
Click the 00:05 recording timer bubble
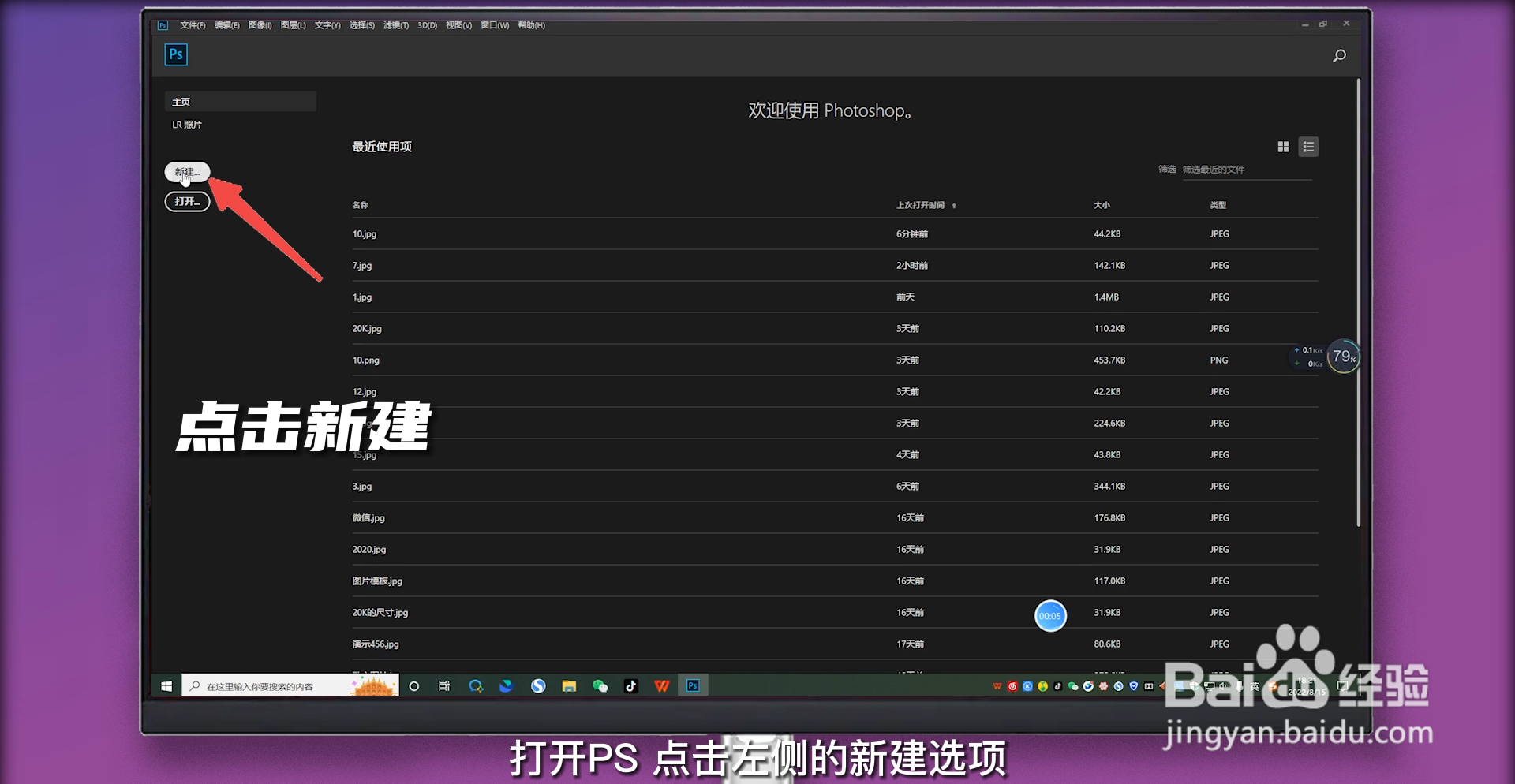click(x=1050, y=616)
